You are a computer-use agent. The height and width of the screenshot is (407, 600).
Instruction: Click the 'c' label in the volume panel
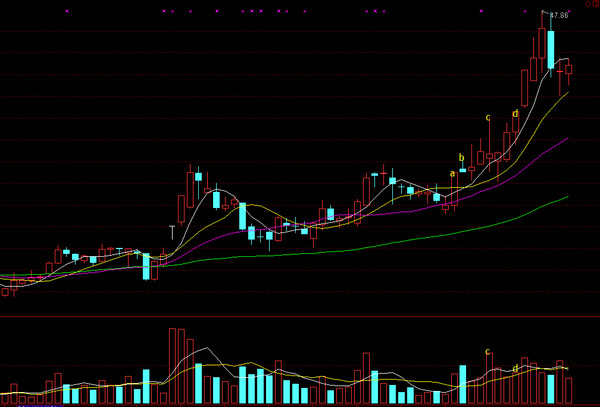[x=488, y=352]
